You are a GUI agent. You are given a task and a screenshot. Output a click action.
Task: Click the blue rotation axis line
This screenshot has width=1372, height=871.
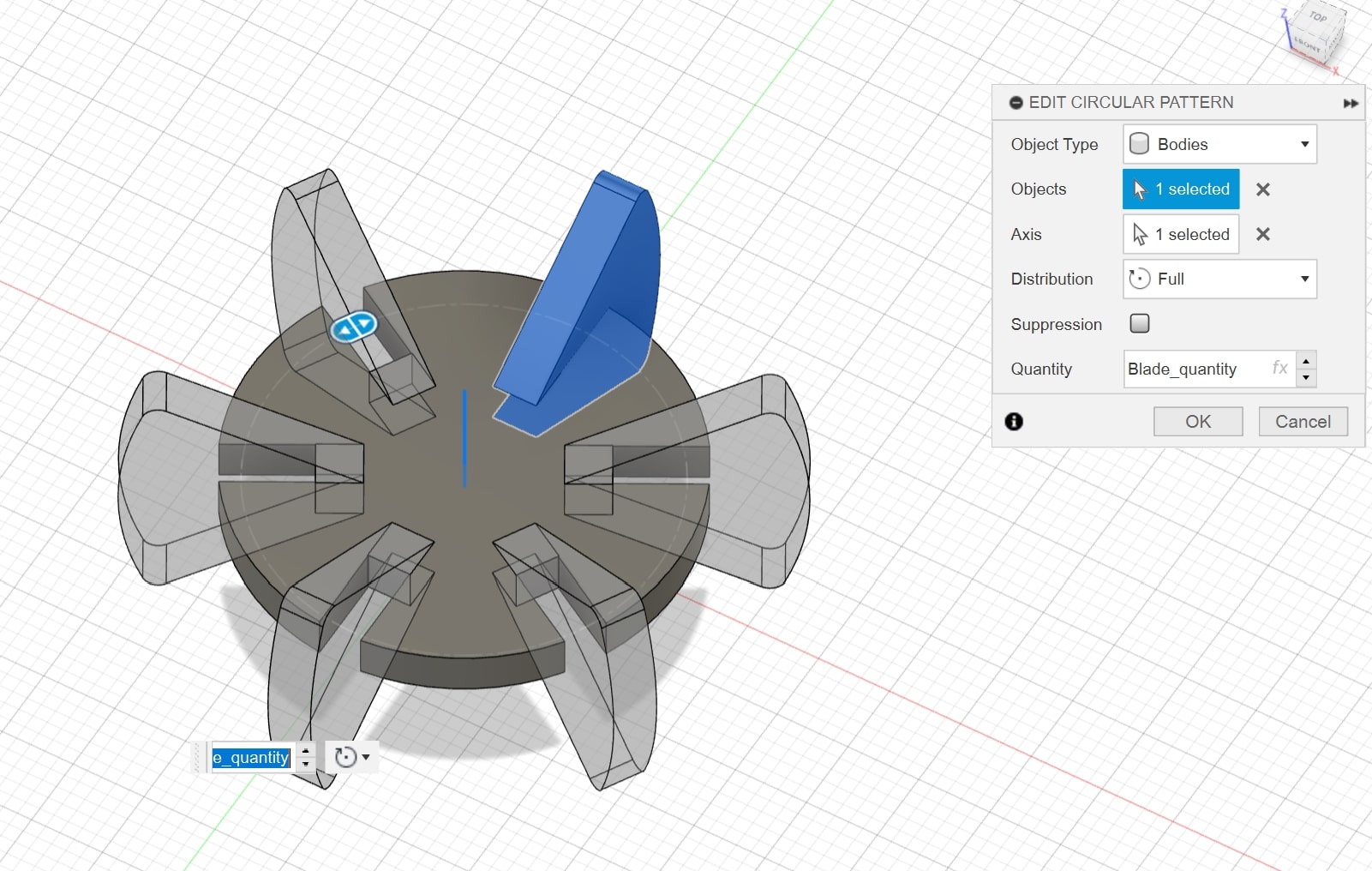(x=464, y=439)
